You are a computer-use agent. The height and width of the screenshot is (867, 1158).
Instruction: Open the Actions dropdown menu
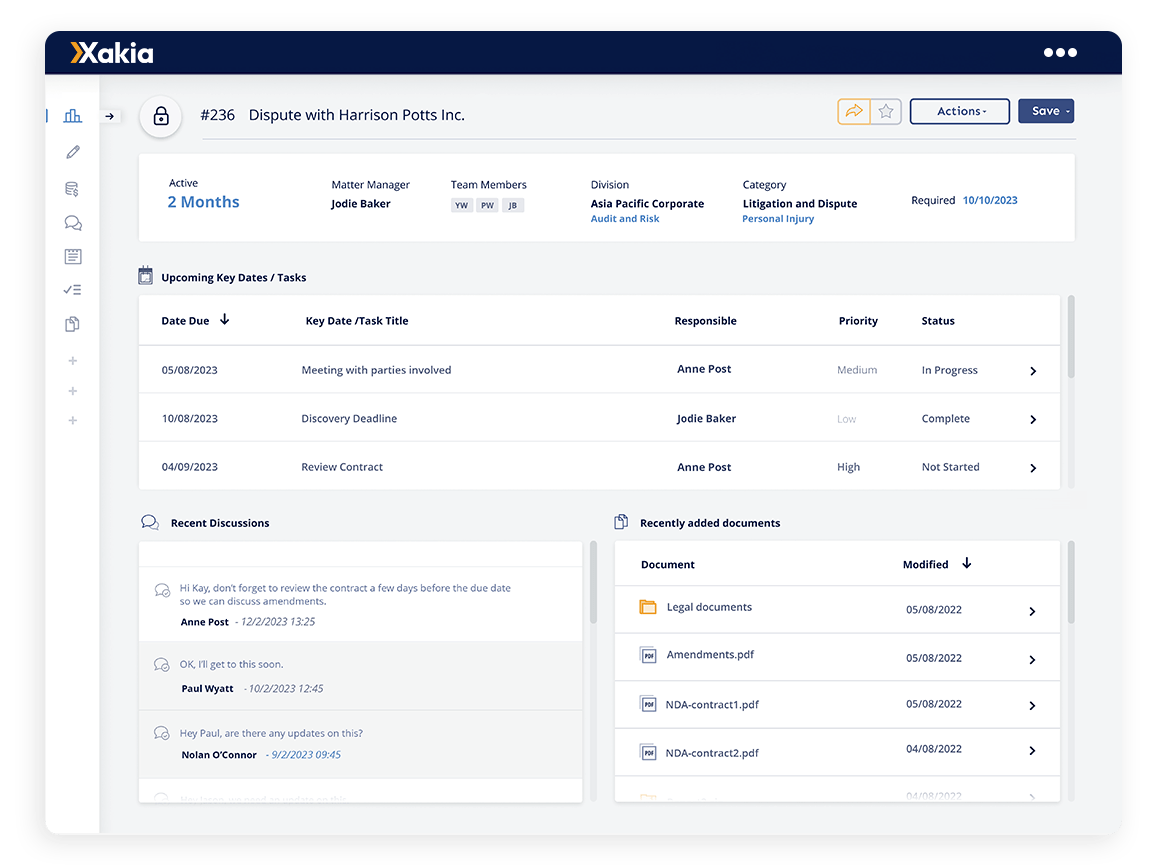pos(960,112)
